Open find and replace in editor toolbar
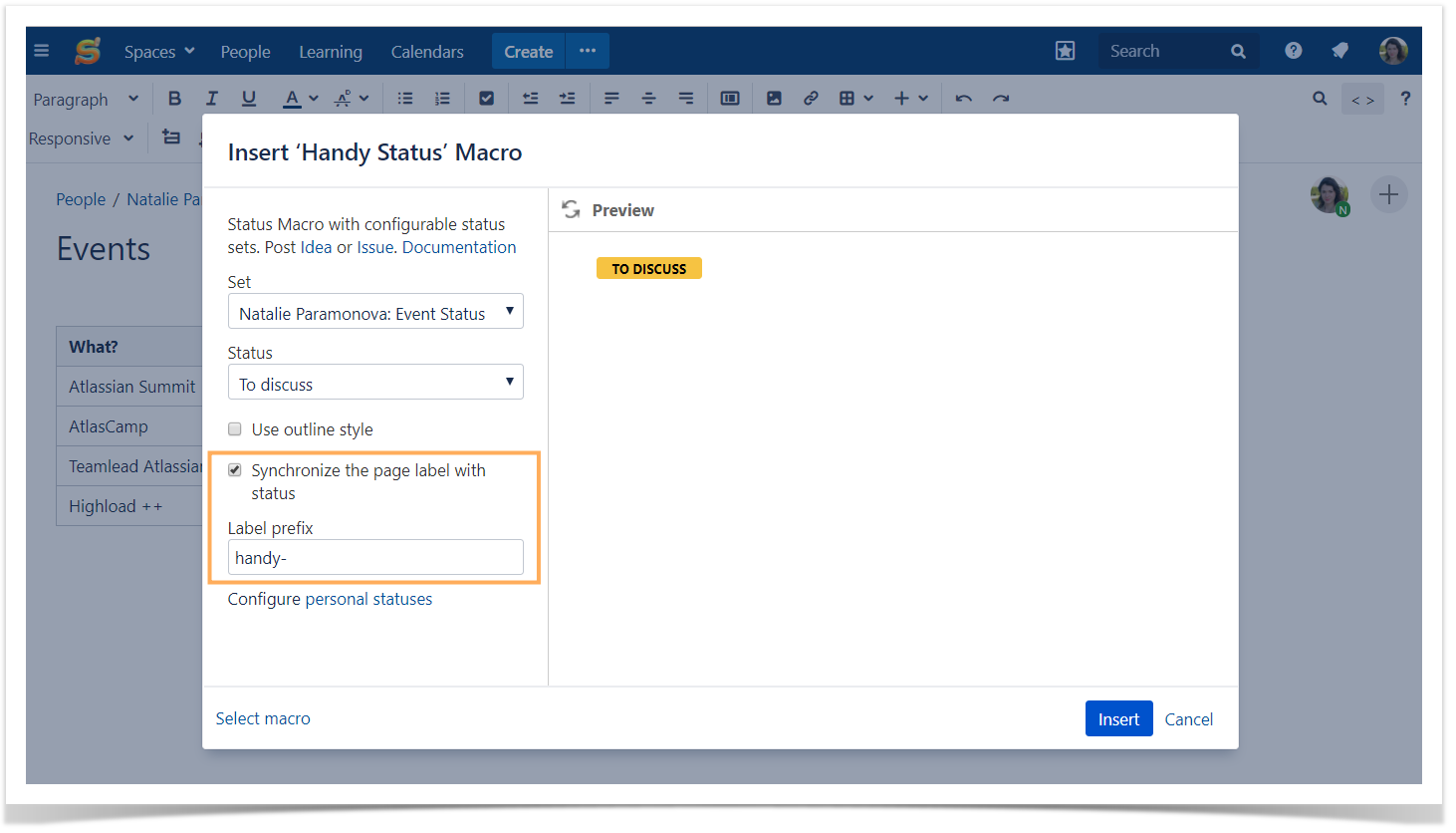Screen dimensions: 1456x833 [1320, 98]
